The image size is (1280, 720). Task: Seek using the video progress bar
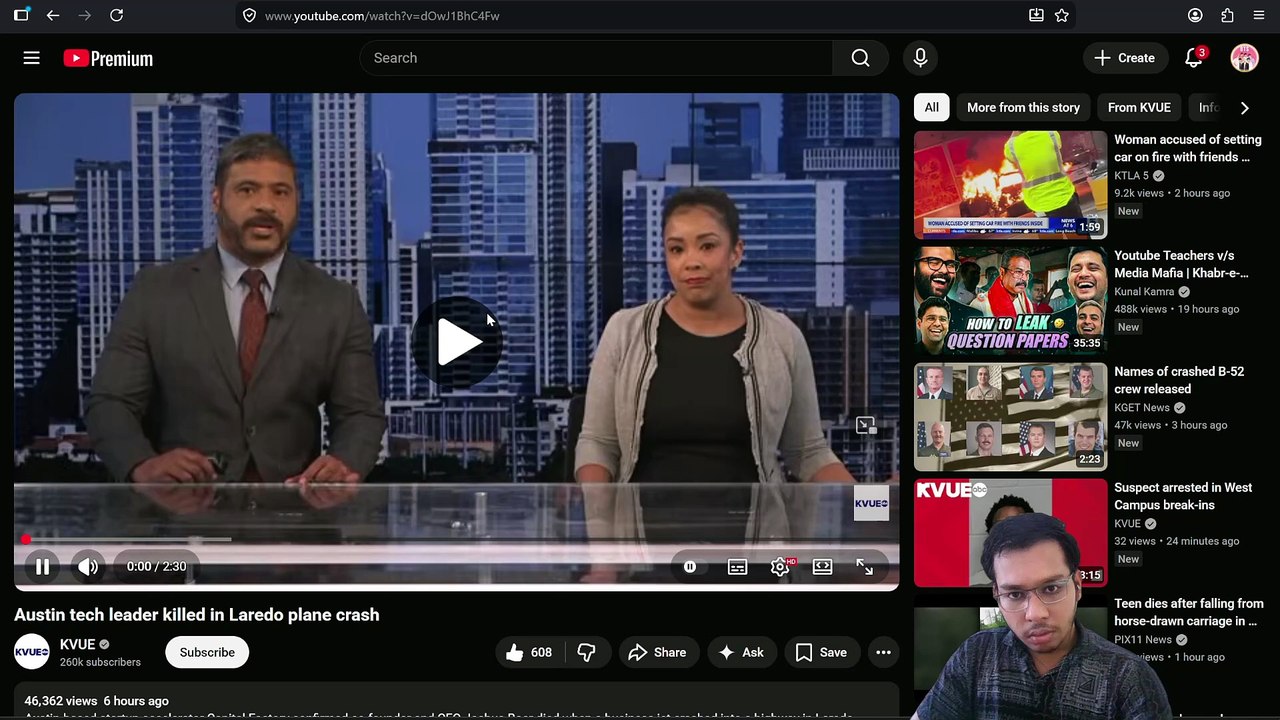[457, 540]
